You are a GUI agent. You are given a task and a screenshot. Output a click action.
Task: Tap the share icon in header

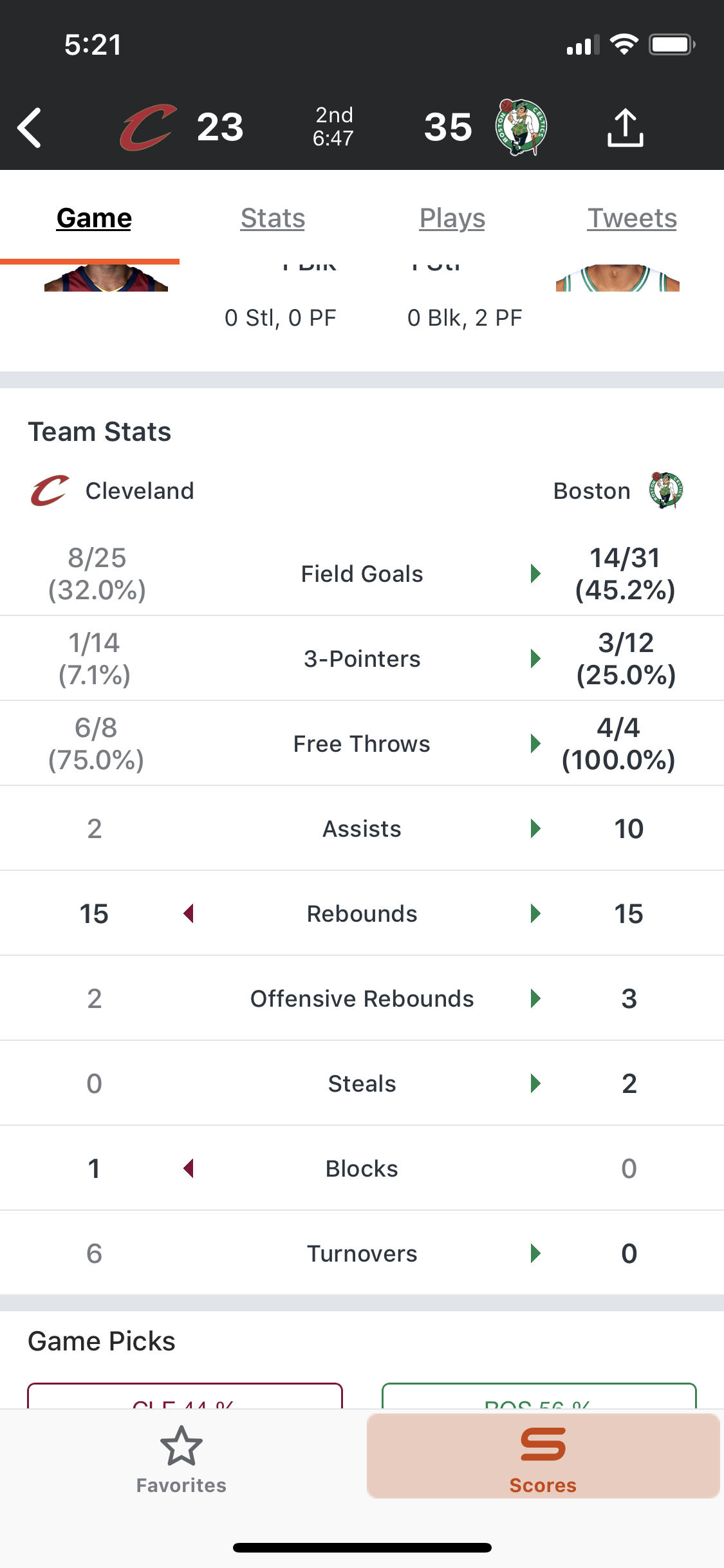[x=625, y=127]
